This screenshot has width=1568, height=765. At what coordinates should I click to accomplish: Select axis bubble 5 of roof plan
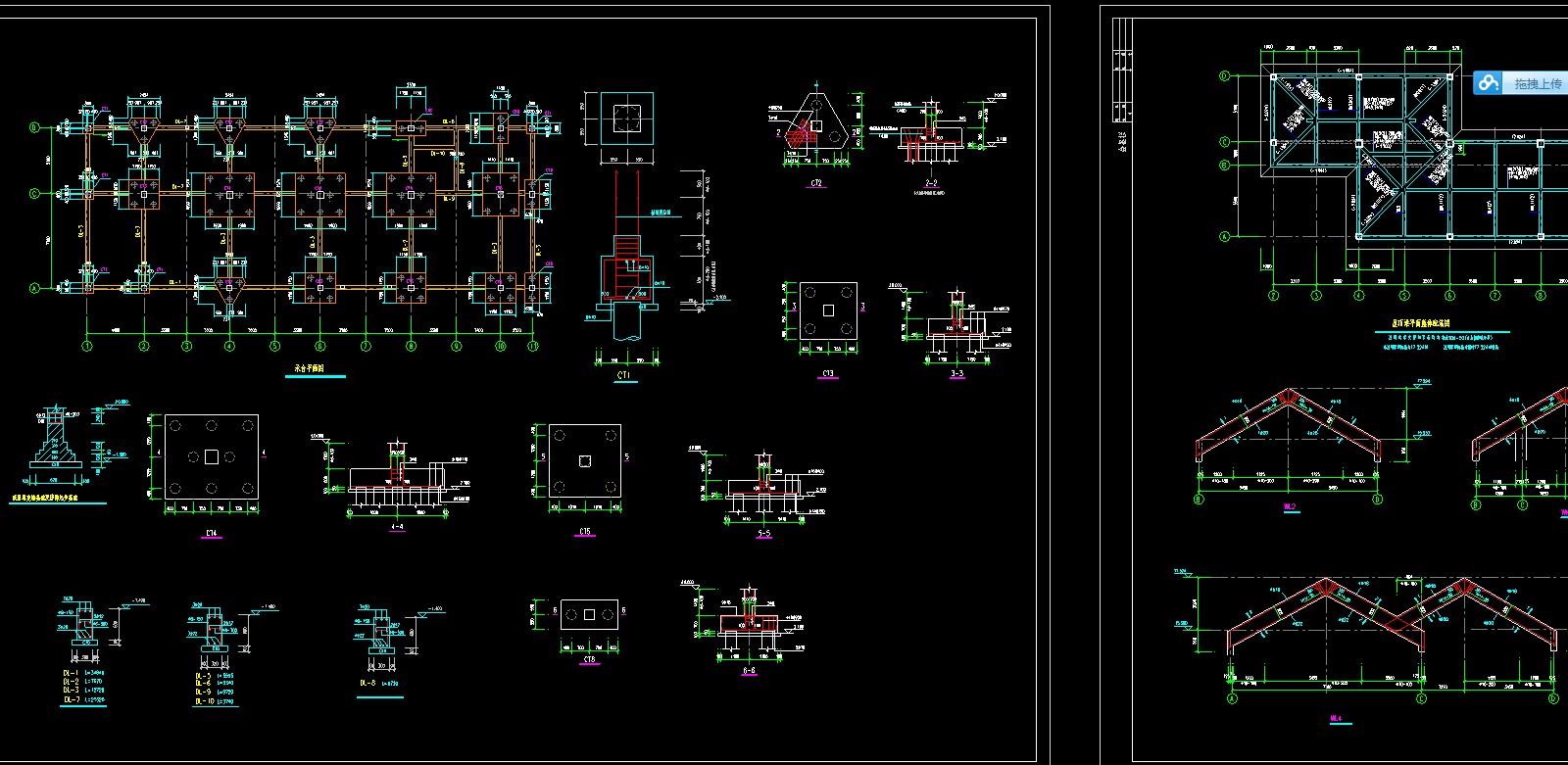tap(1404, 295)
